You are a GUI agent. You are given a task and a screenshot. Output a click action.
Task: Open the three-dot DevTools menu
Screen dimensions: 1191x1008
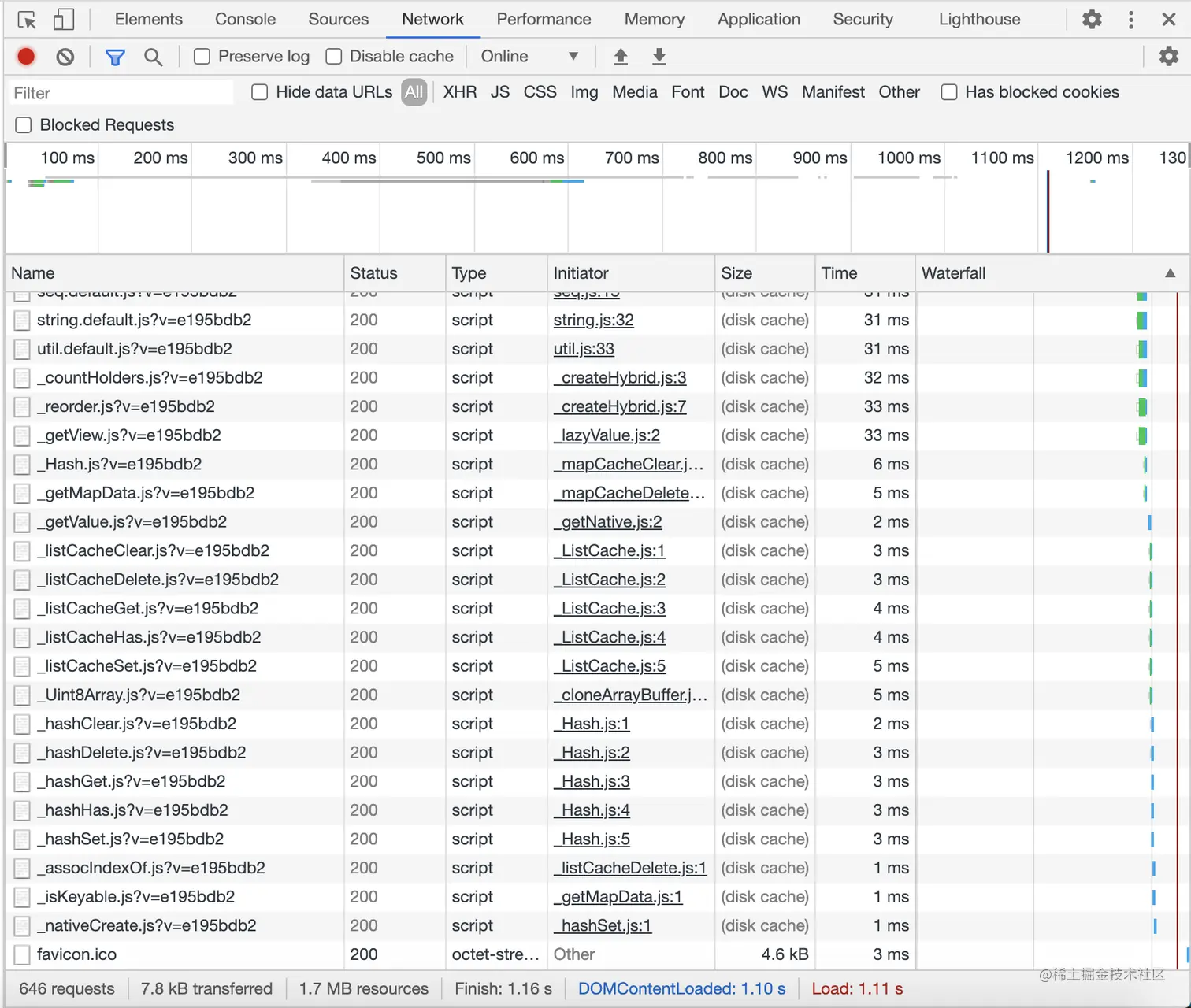[x=1131, y=20]
